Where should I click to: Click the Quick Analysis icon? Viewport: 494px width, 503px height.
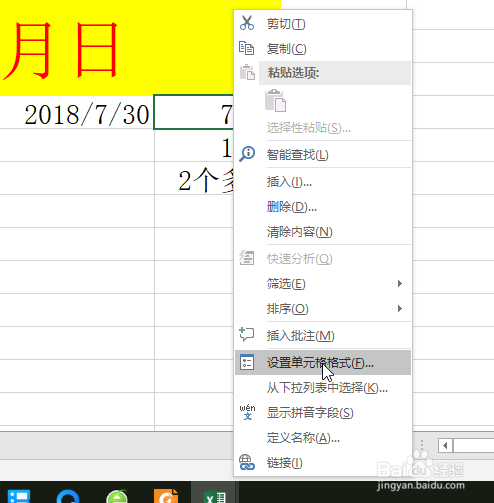(247, 258)
